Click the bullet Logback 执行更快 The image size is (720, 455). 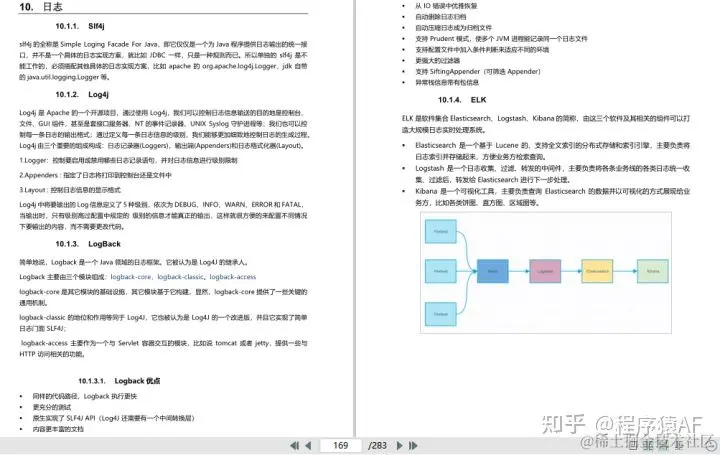click(84, 396)
